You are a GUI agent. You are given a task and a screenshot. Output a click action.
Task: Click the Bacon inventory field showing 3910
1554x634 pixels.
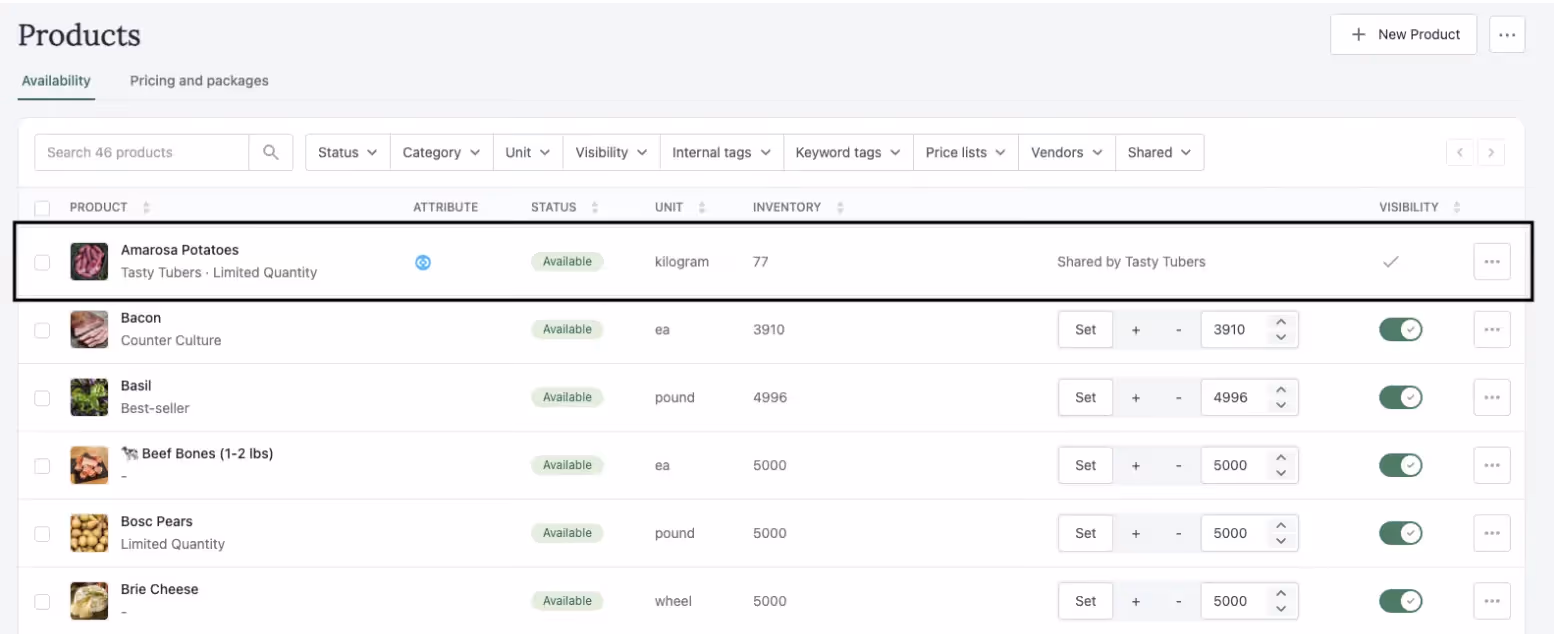1249,329
